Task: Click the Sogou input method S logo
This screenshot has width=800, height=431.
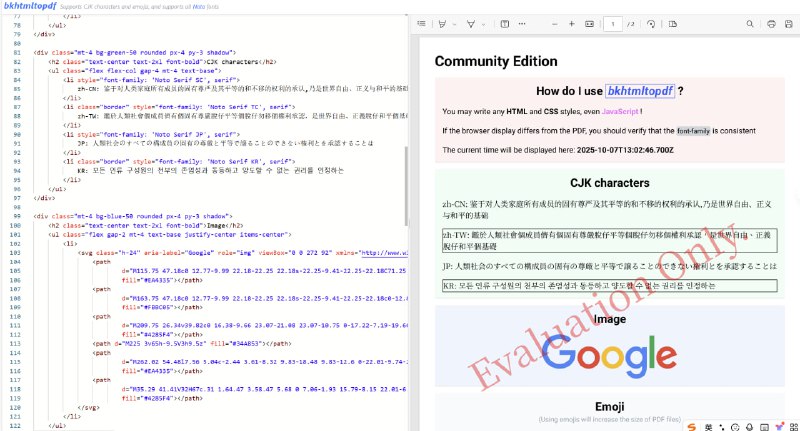Action: click(691, 427)
